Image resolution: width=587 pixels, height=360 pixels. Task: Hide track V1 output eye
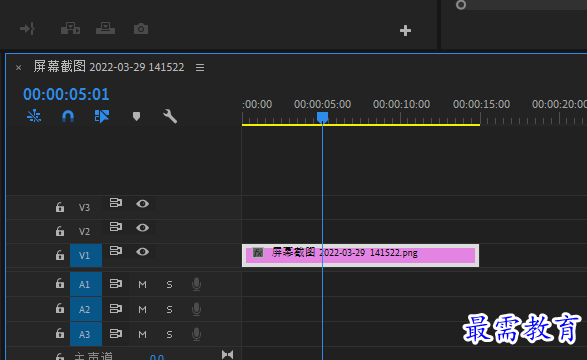[142, 251]
